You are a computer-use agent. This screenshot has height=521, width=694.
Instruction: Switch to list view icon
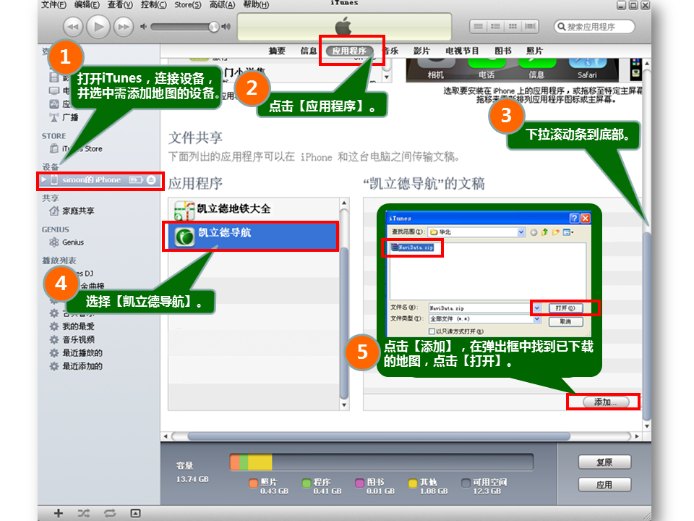[x=478, y=27]
